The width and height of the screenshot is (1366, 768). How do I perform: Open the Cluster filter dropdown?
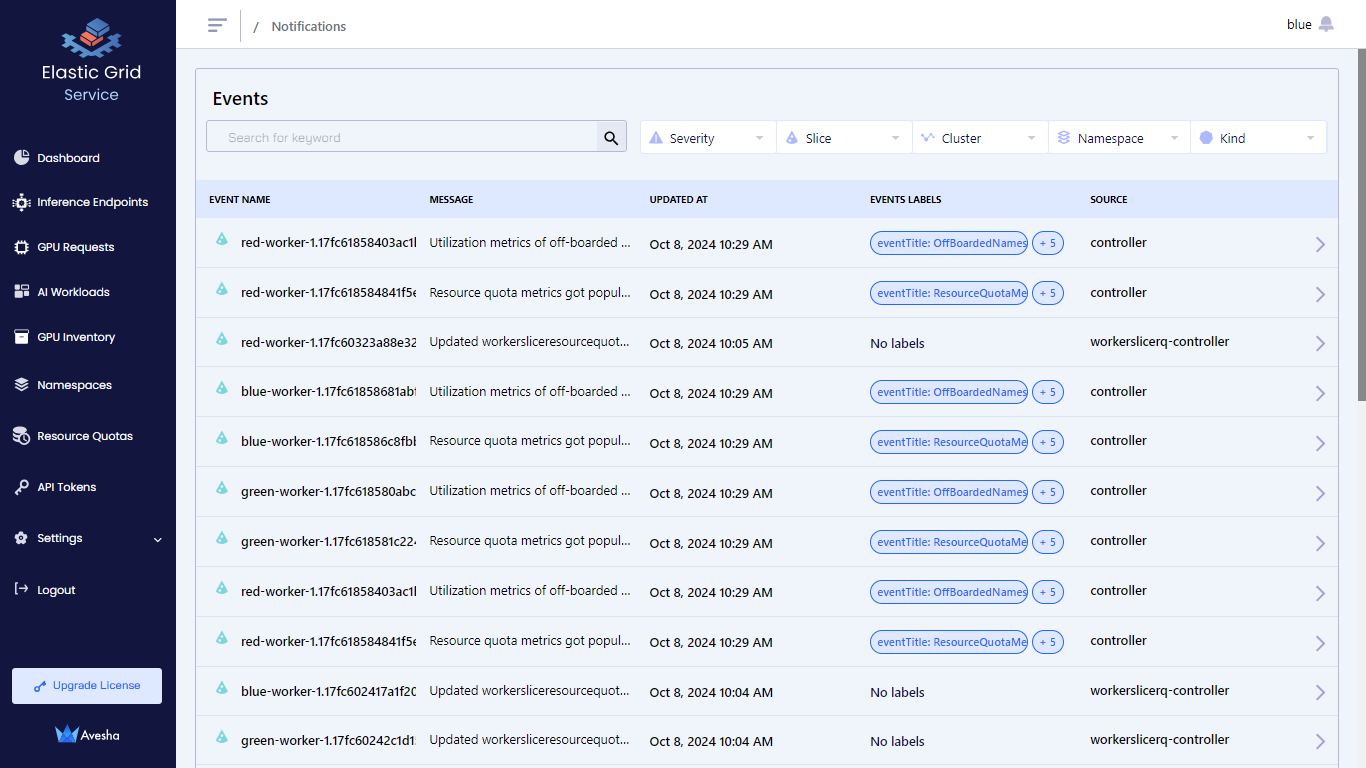(980, 137)
